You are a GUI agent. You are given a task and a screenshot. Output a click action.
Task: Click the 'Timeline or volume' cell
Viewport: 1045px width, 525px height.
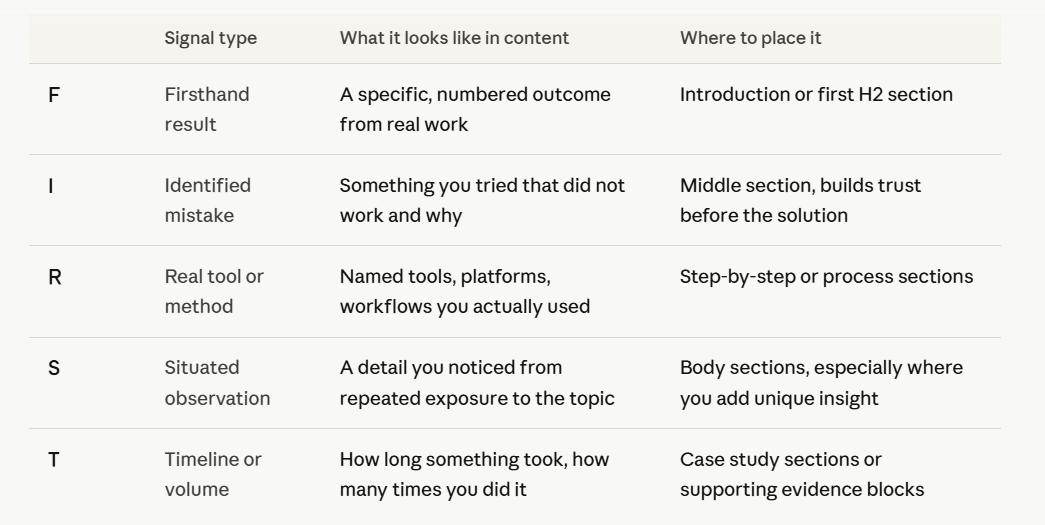pyautogui.click(x=213, y=474)
